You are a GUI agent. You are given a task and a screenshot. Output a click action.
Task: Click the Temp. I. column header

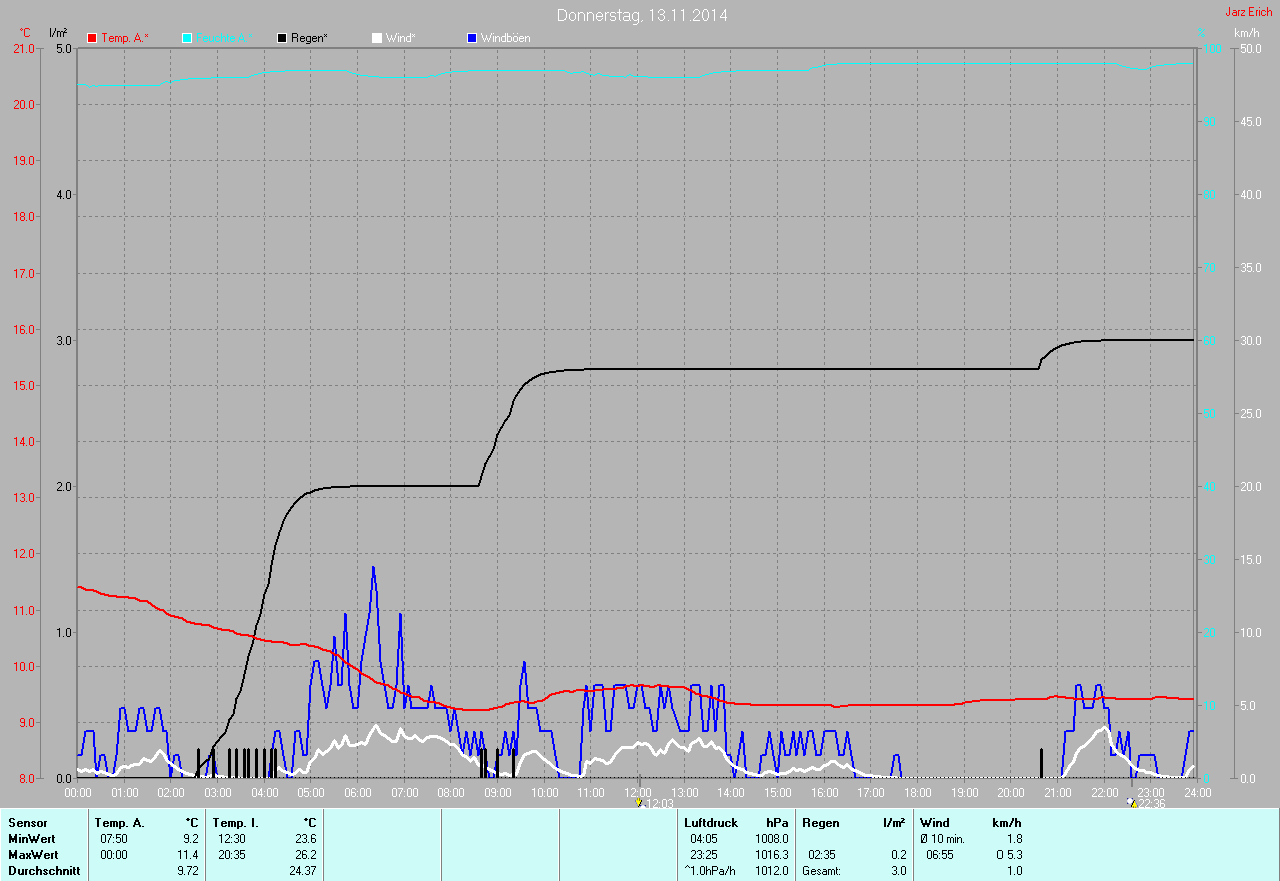(x=235, y=822)
